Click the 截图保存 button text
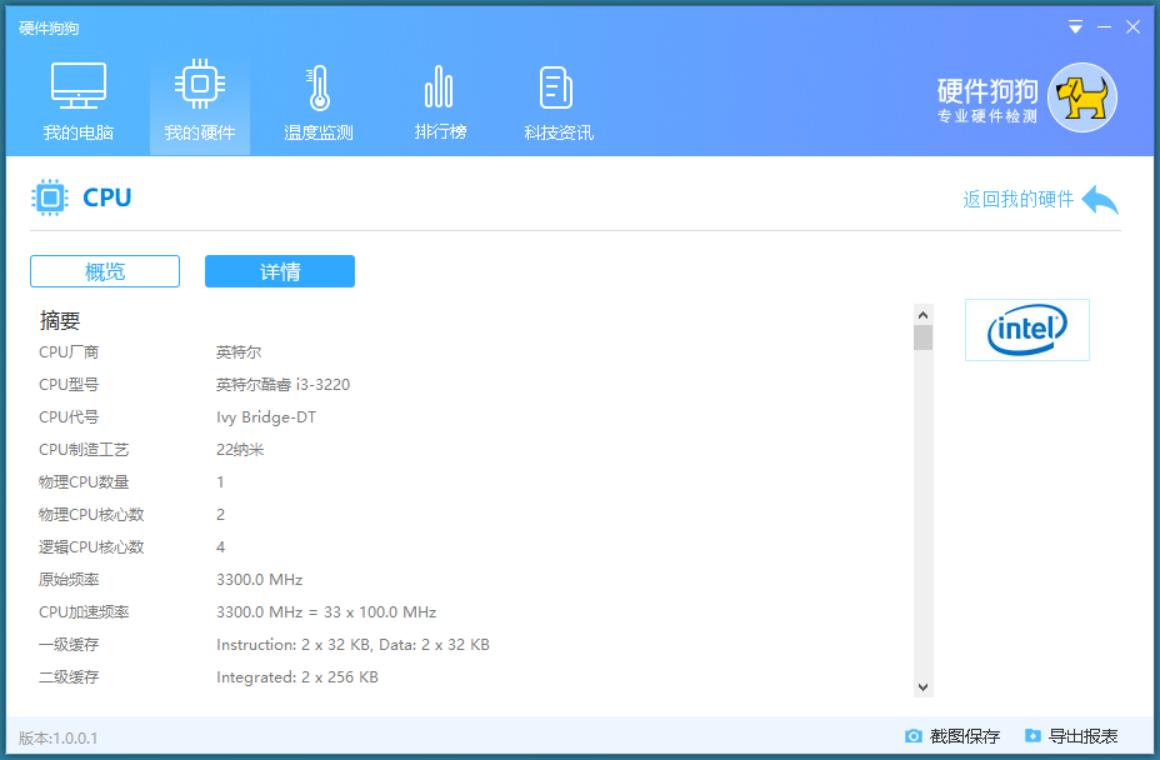Image resolution: width=1160 pixels, height=760 pixels. pyautogui.click(x=964, y=737)
